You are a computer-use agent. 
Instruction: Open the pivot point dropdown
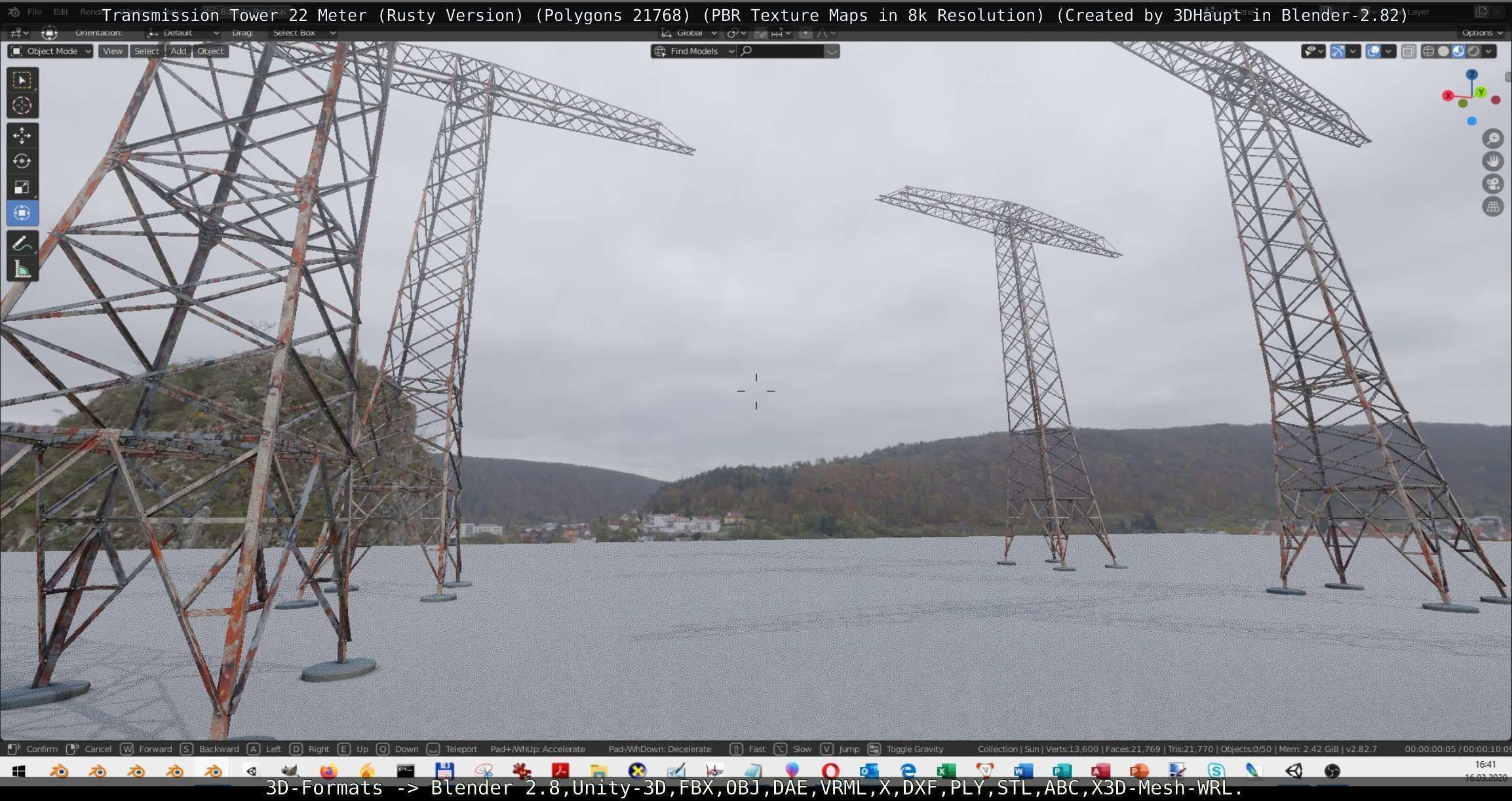(x=737, y=33)
